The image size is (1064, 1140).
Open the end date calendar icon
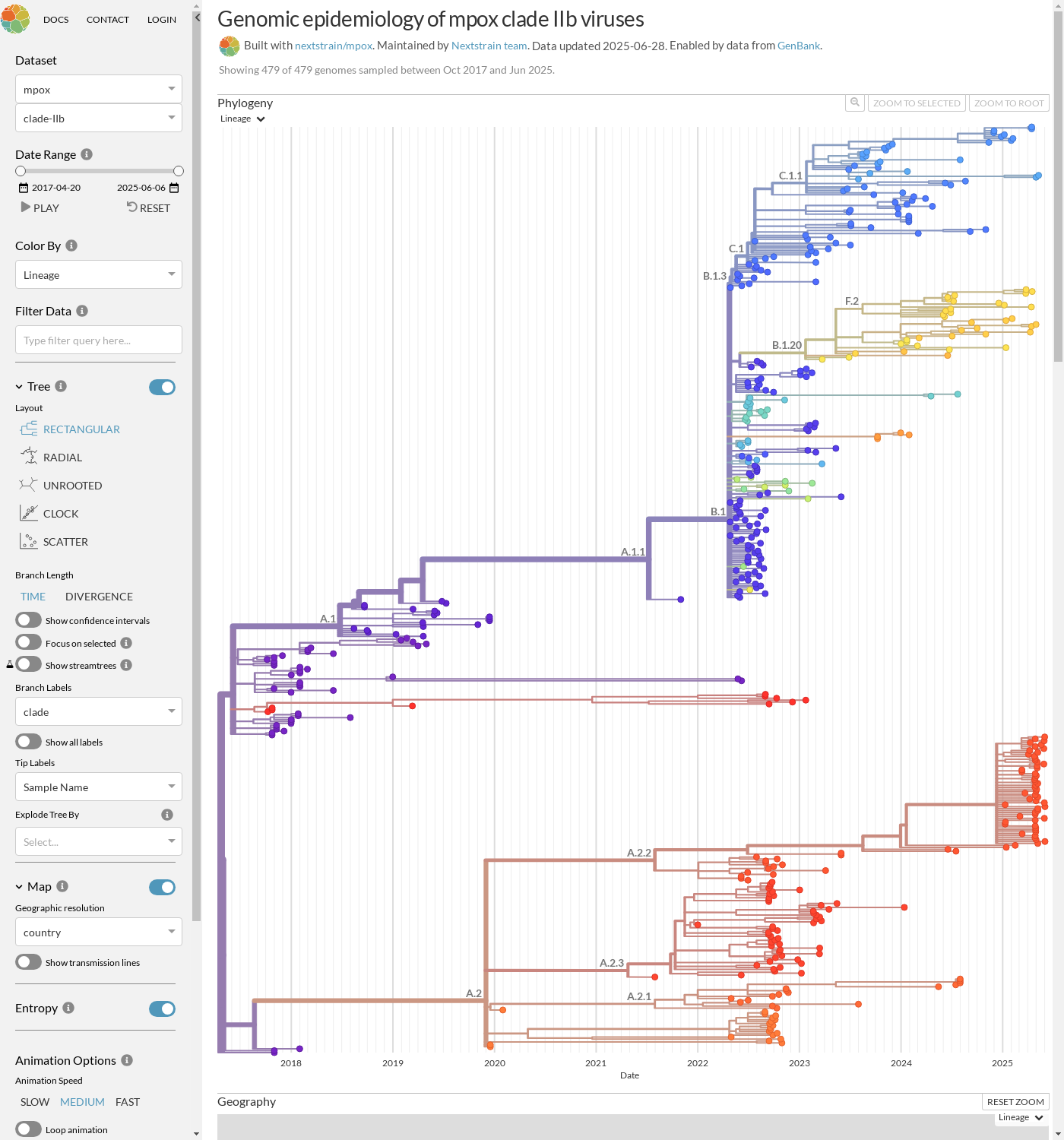pyautogui.click(x=174, y=188)
